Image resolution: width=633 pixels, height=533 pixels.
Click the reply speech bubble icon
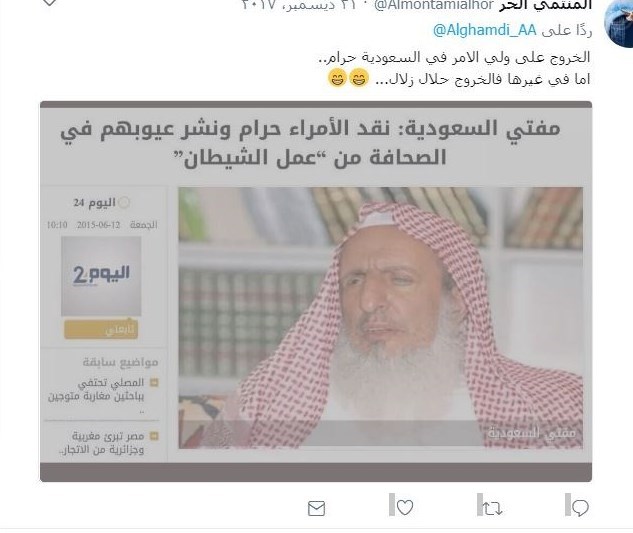click(580, 508)
